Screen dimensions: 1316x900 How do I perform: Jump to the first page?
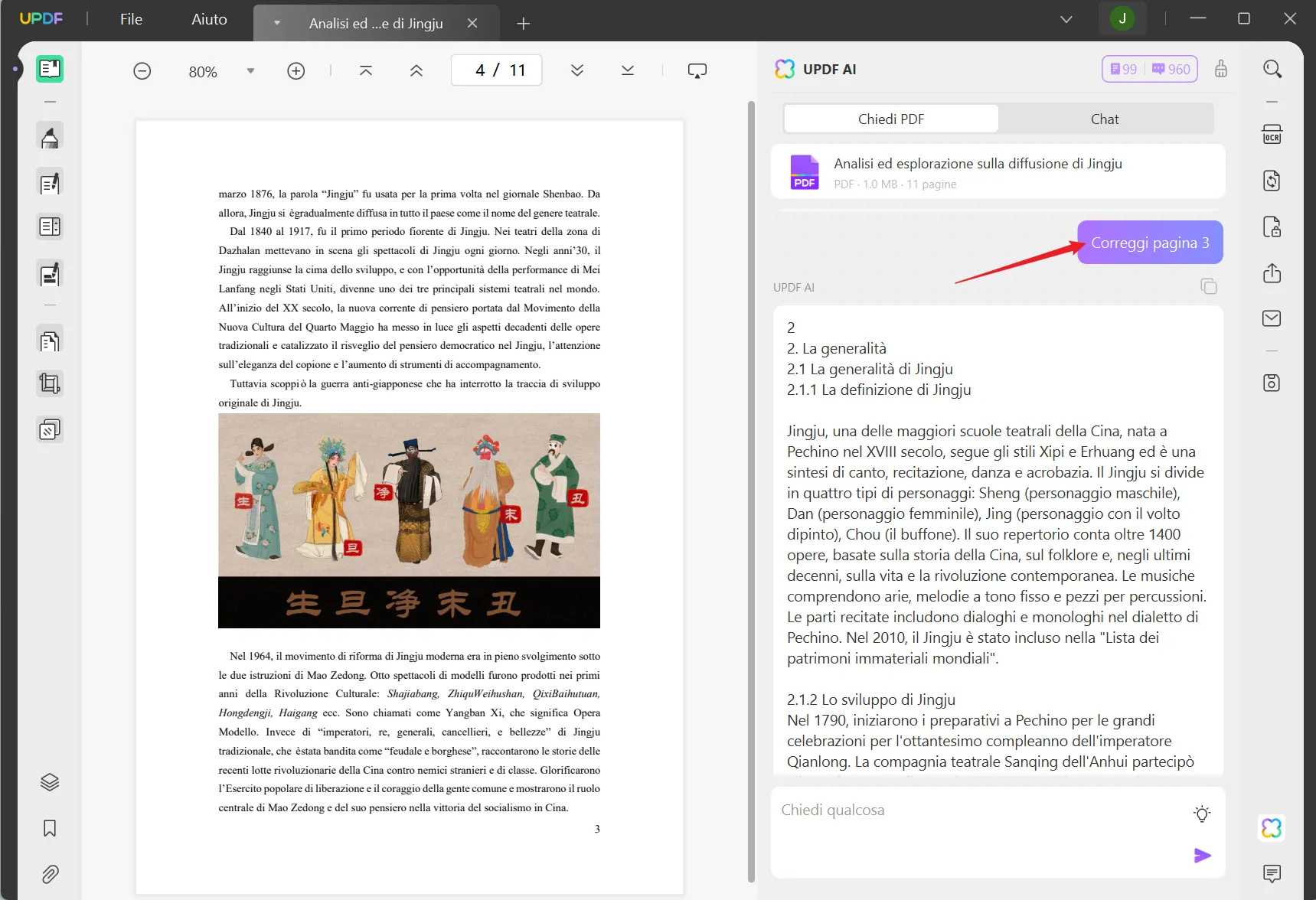click(366, 70)
